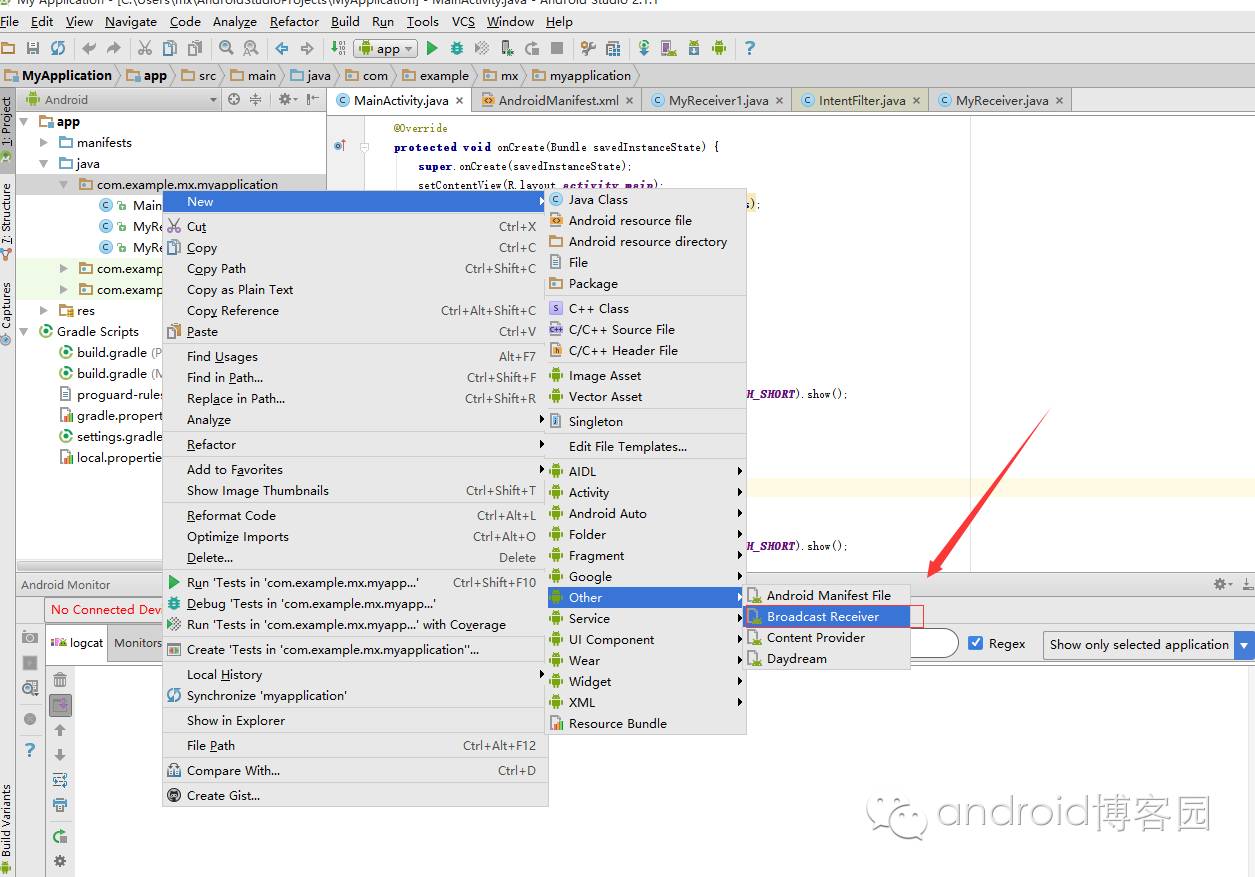Choose Daydream in Other submenu

tap(827, 658)
